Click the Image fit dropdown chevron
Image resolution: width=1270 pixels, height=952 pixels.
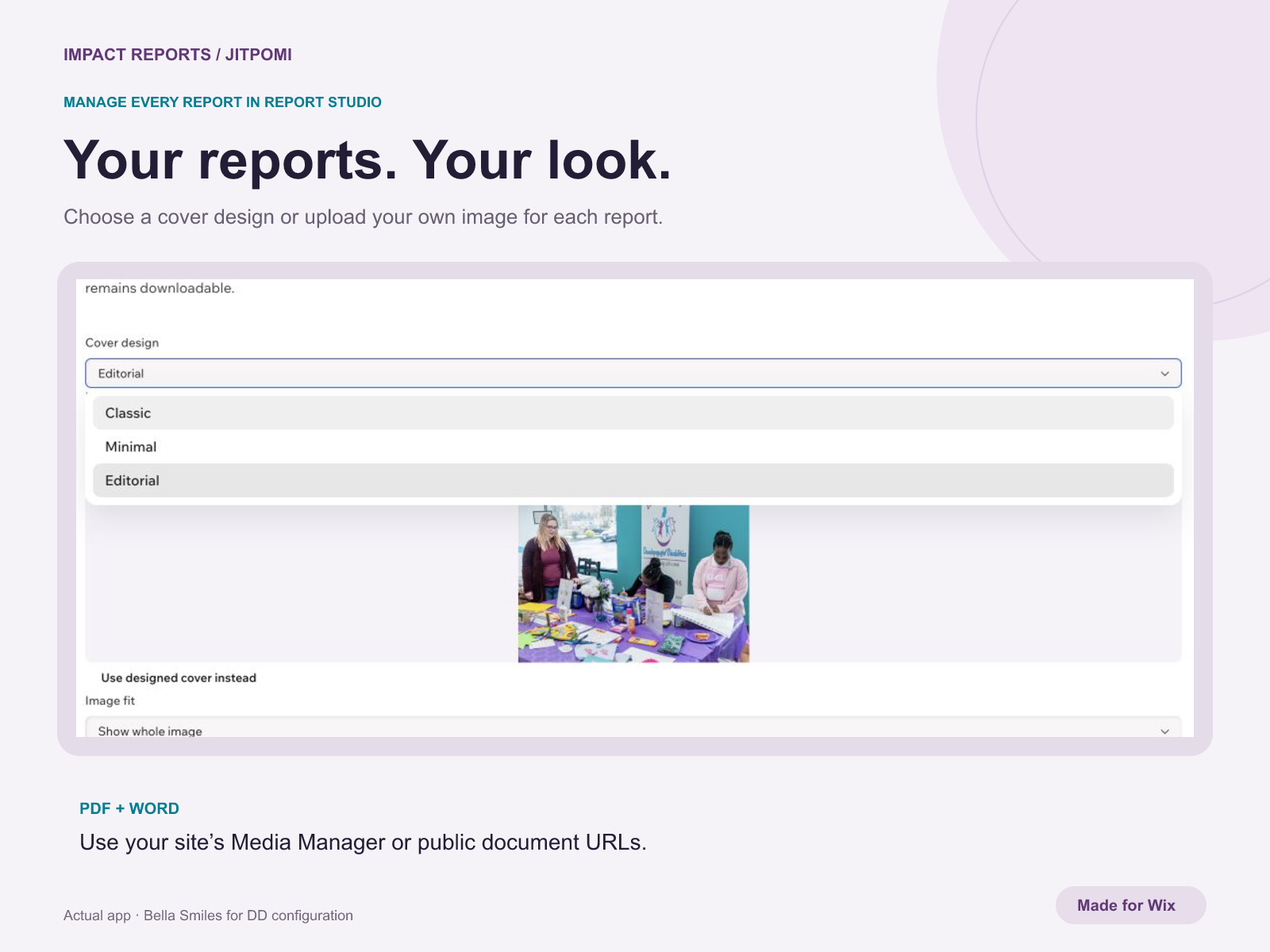(1164, 731)
